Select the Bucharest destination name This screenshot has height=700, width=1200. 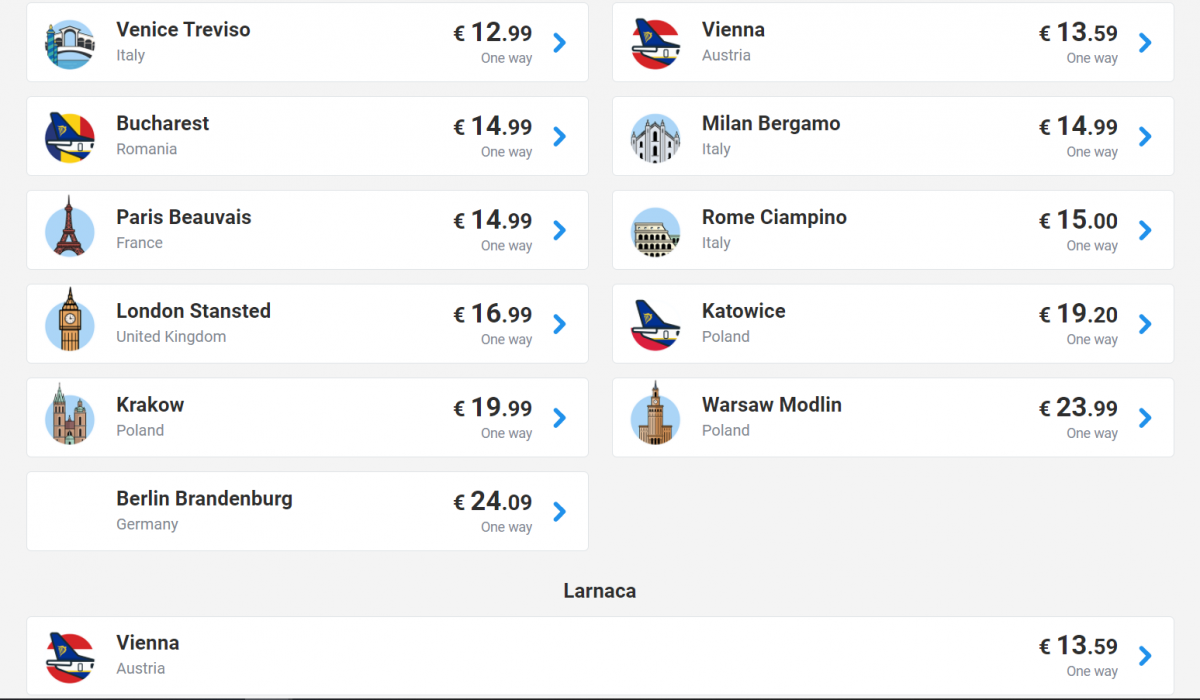(x=163, y=123)
